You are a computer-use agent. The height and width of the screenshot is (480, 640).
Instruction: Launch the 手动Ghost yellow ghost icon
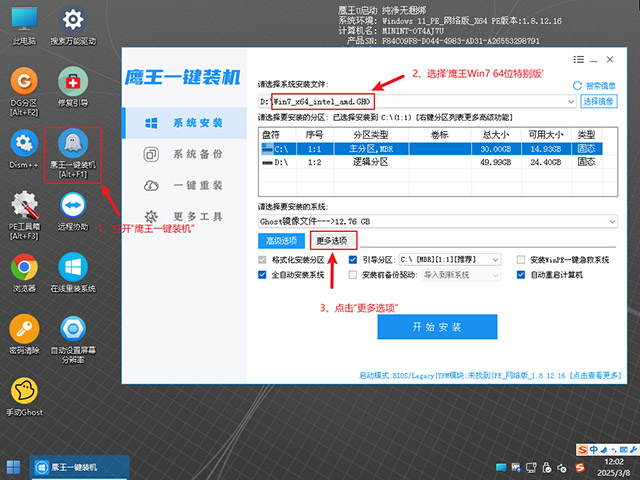24,396
